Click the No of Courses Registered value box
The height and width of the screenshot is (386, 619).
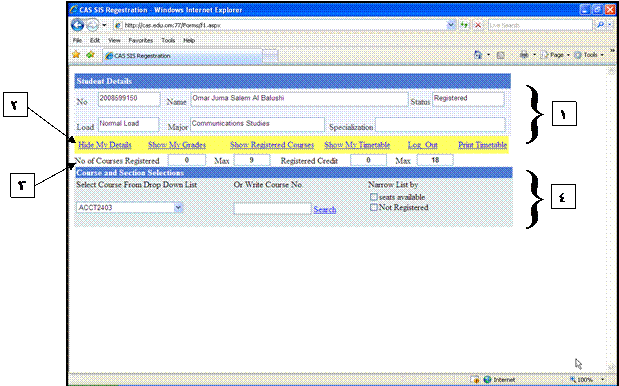pyautogui.click(x=187, y=160)
